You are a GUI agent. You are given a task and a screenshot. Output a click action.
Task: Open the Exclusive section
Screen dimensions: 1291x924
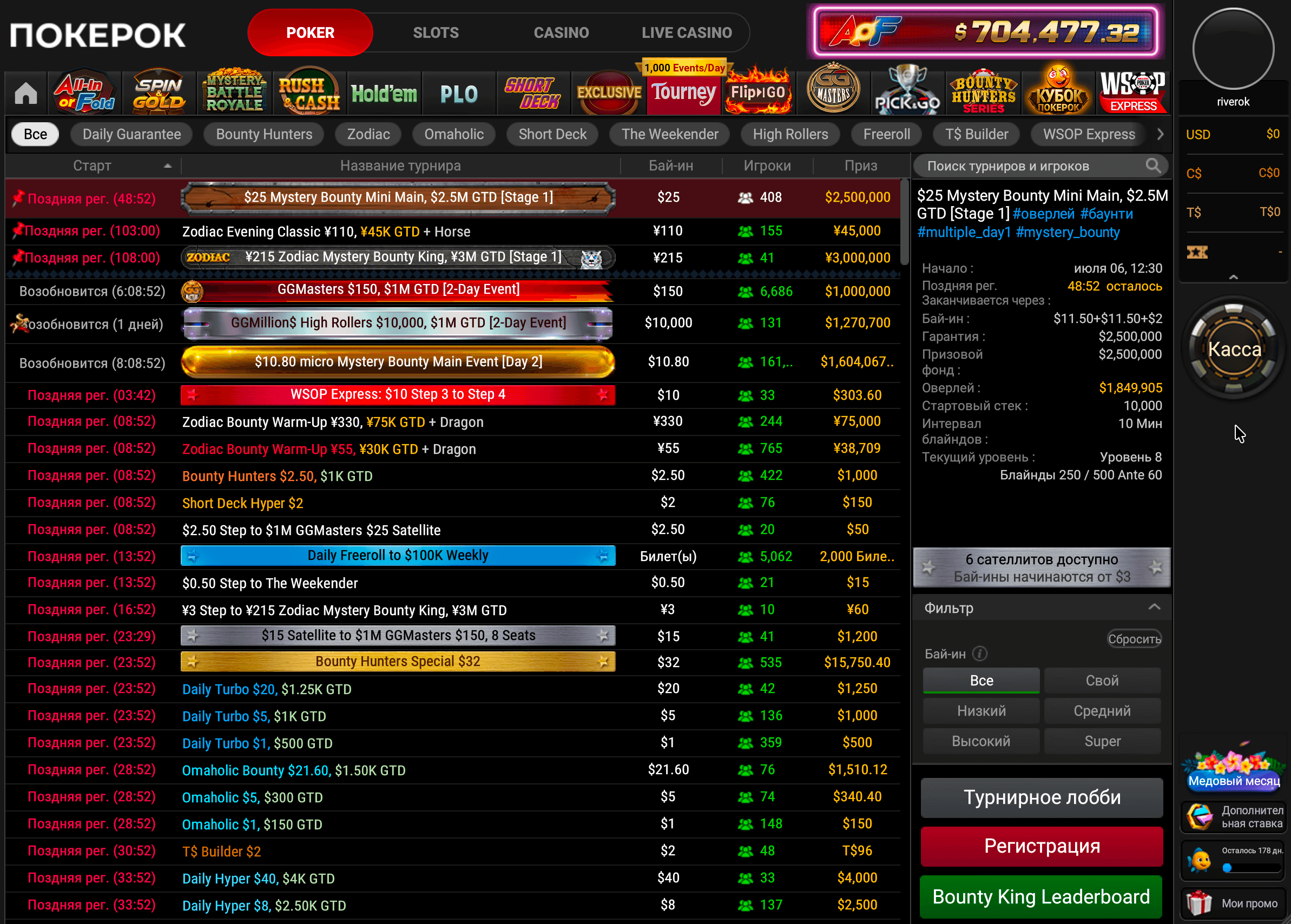pos(609,93)
